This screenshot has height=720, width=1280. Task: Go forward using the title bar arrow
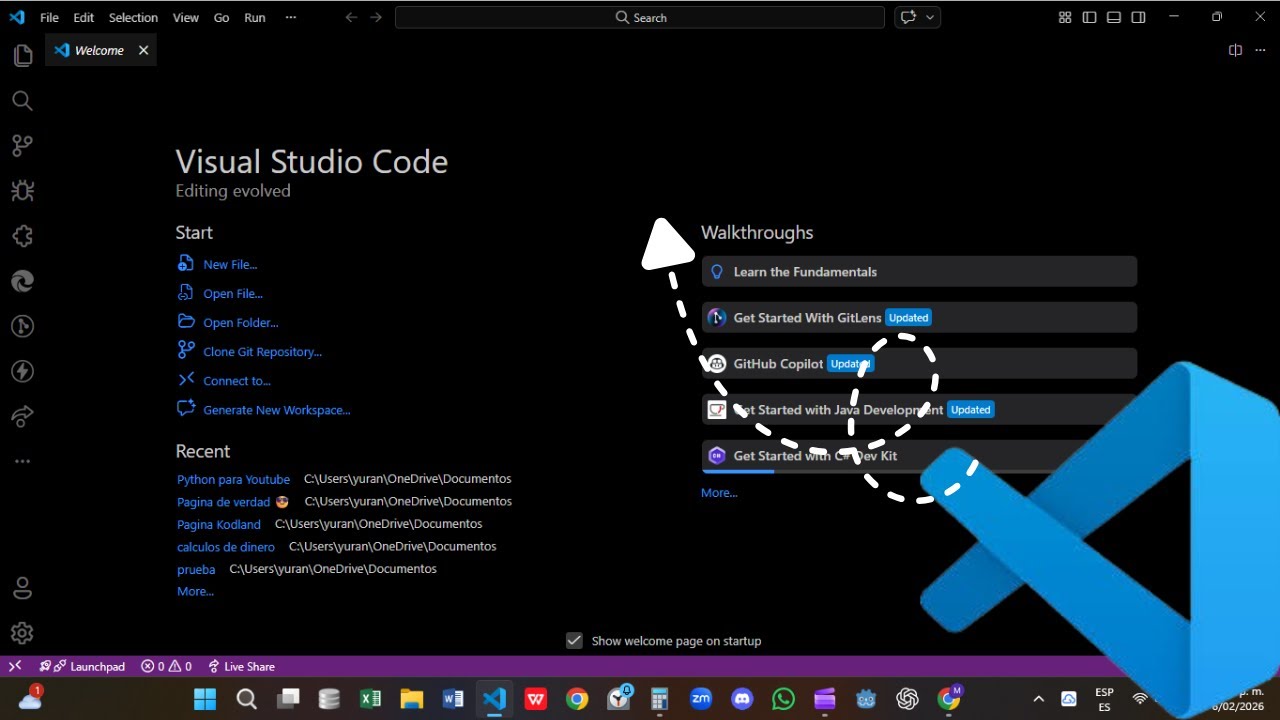pos(376,17)
